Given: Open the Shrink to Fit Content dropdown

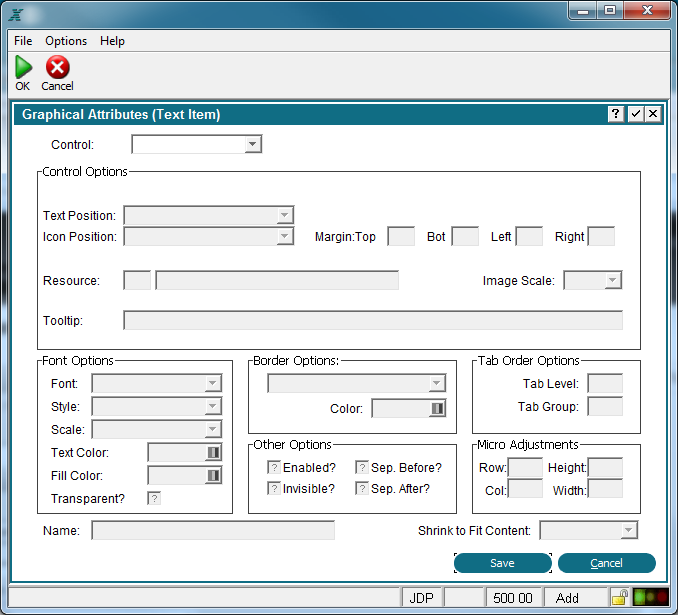Looking at the screenshot, I should tap(629, 530).
